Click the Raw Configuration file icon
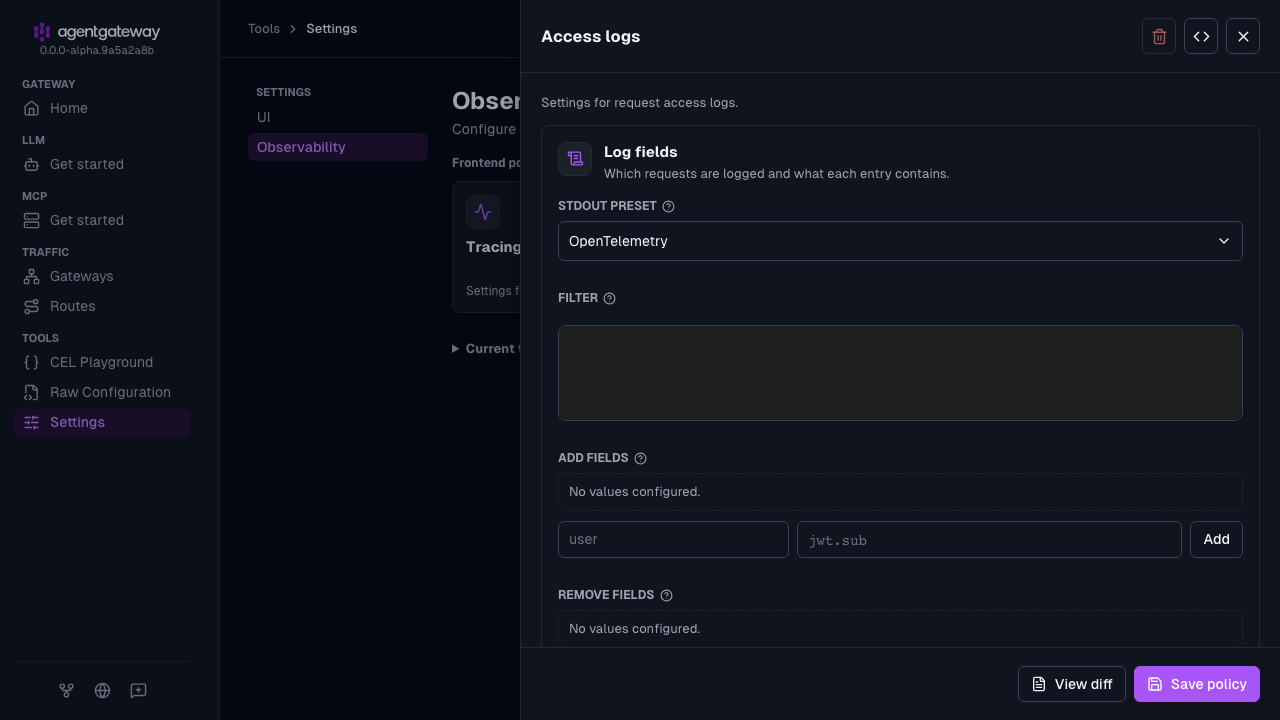This screenshot has height=720, width=1280. click(x=32, y=392)
